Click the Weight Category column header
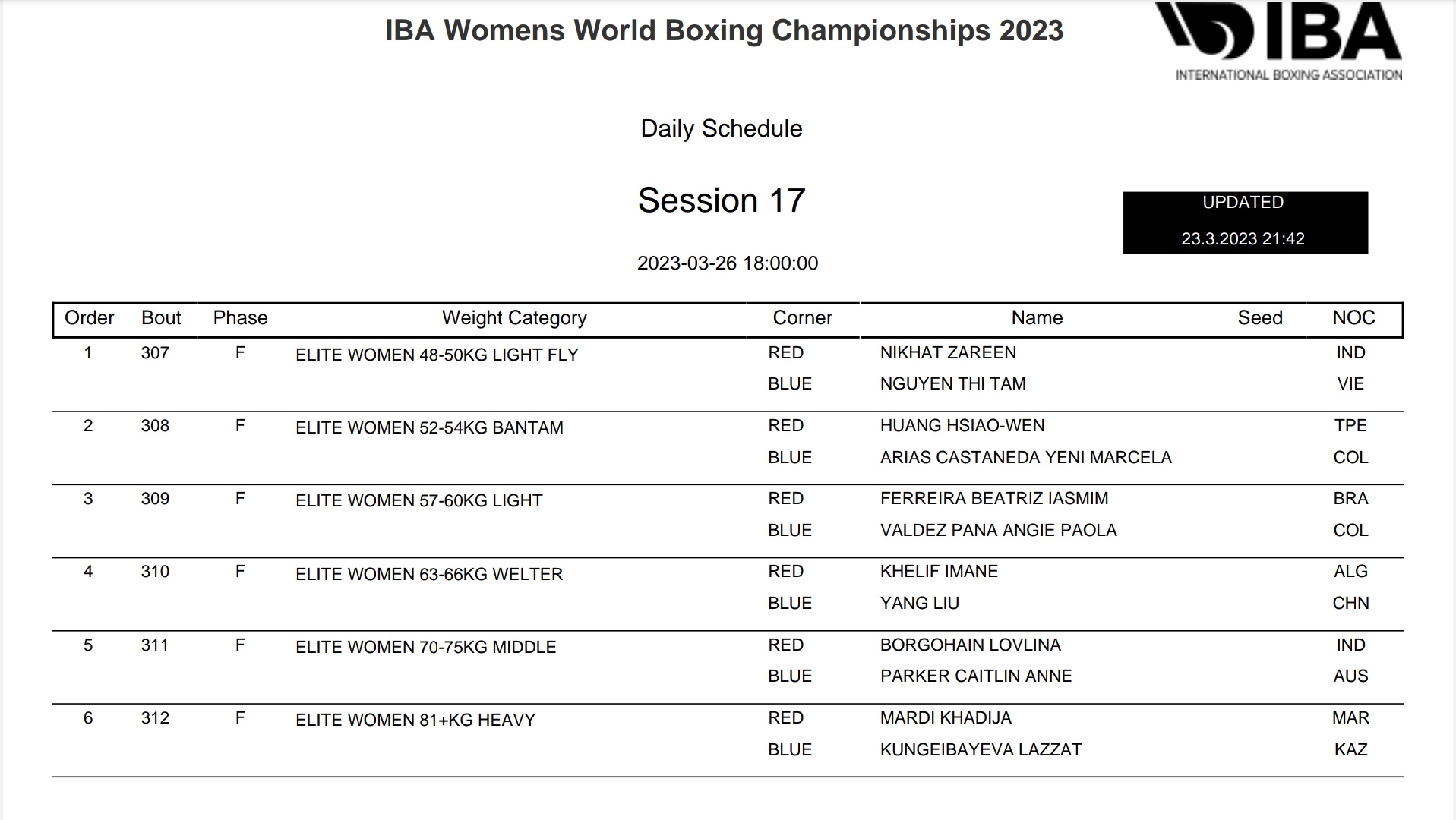The width and height of the screenshot is (1456, 820). pyautogui.click(x=514, y=318)
